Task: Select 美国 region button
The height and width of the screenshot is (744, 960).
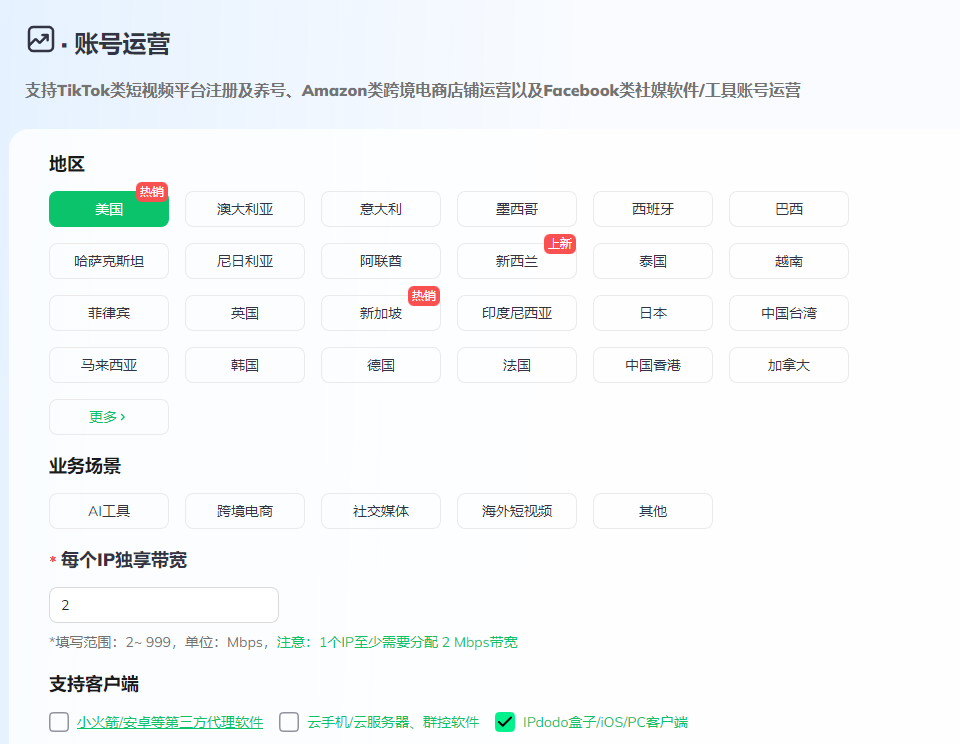Action: (x=109, y=209)
